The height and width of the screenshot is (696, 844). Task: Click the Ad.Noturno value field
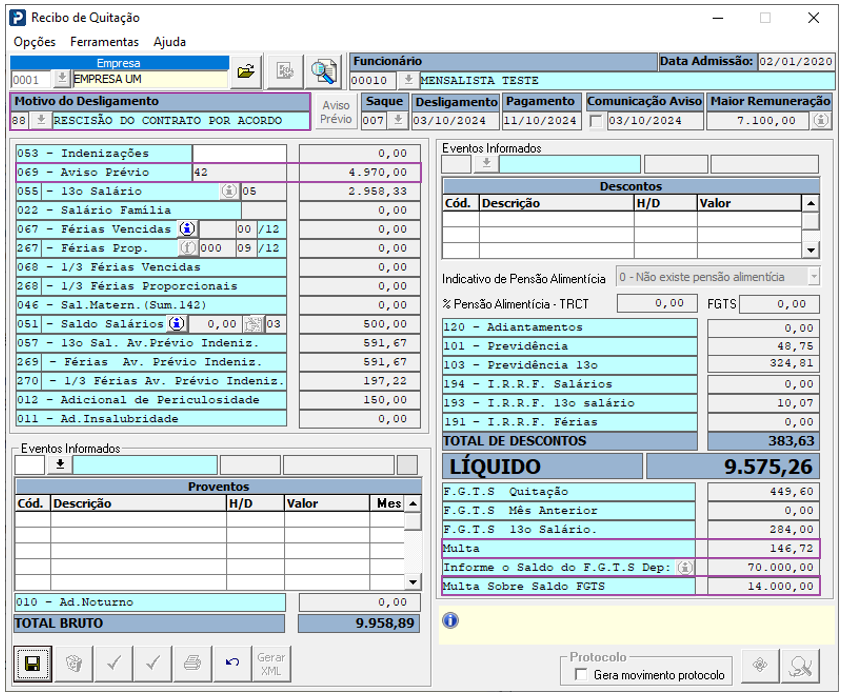360,602
